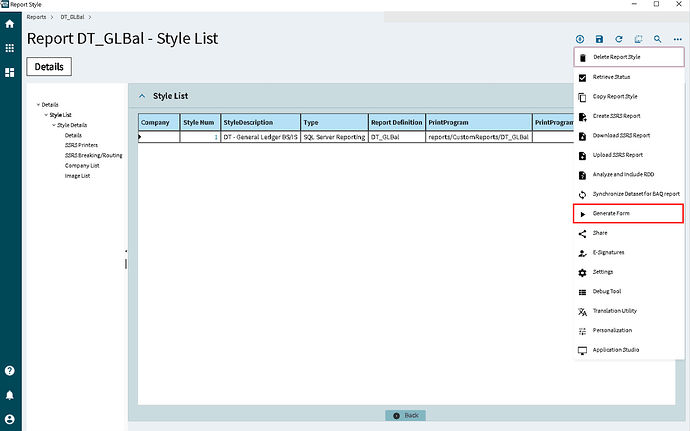Select the Generate Form menu entry

pos(628,214)
